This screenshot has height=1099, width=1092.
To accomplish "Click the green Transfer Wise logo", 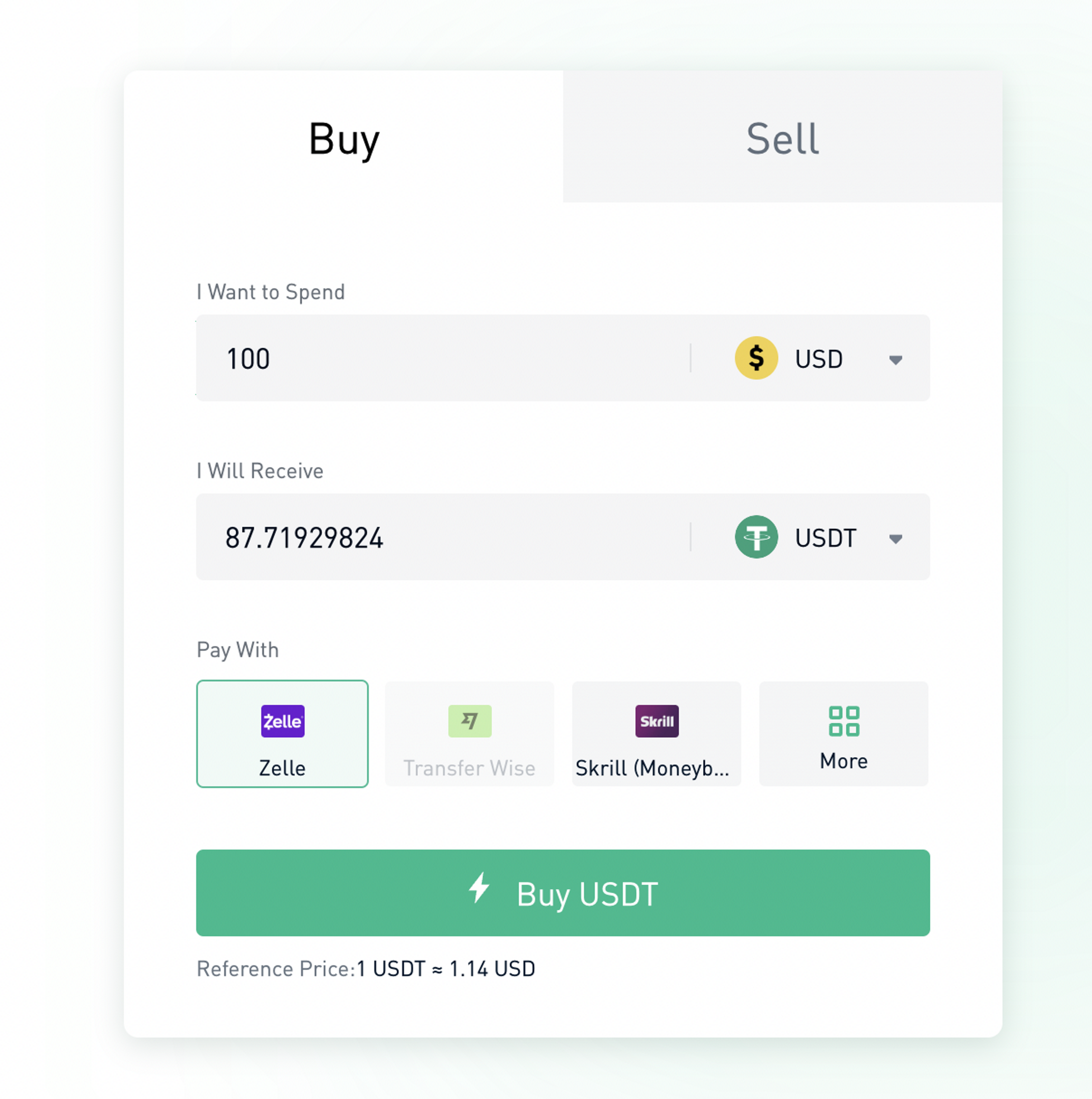I will click(x=470, y=721).
